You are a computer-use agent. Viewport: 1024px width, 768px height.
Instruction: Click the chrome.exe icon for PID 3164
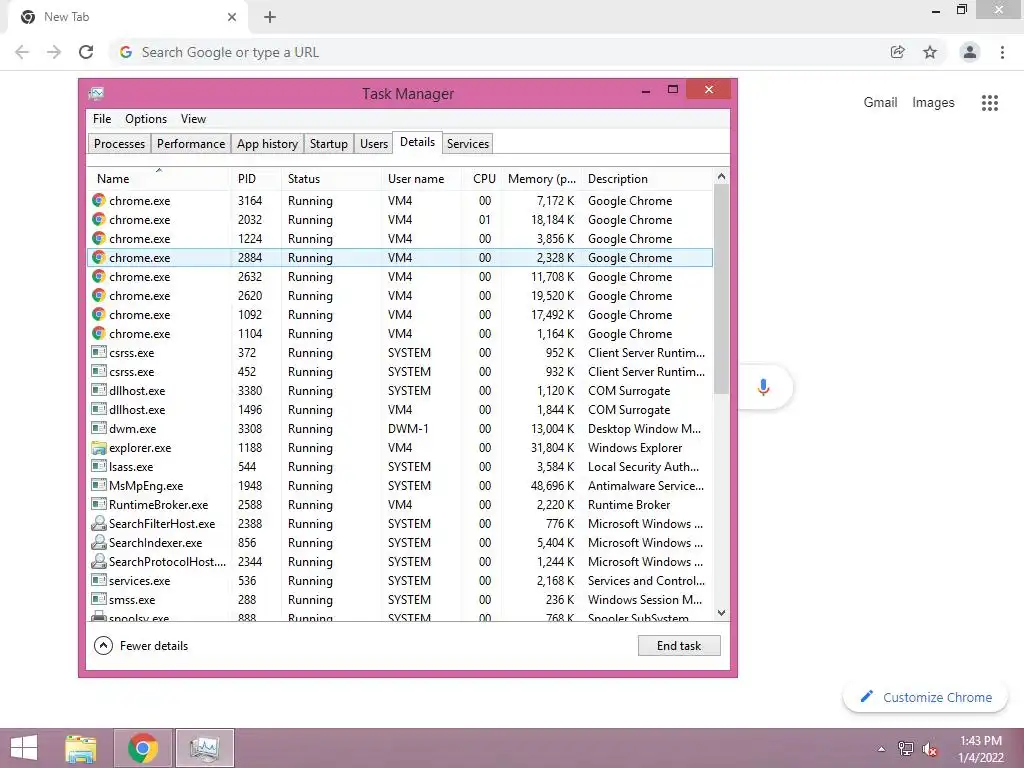99,200
